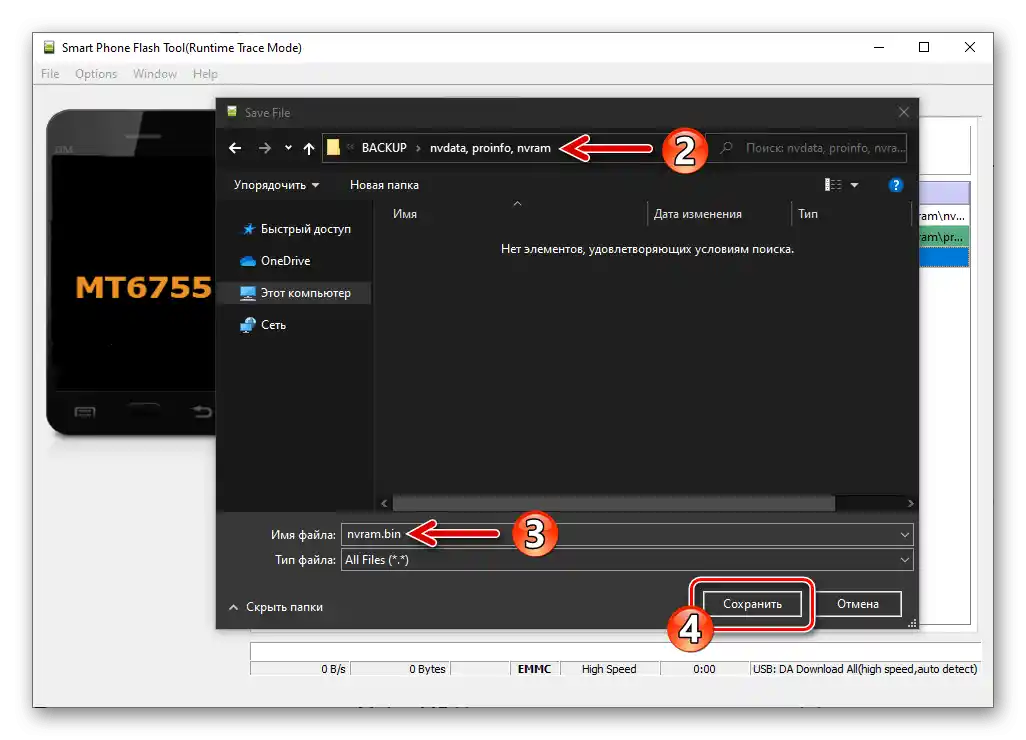Open Options menu in Flash Tool
1026x740 pixels.
pos(96,74)
